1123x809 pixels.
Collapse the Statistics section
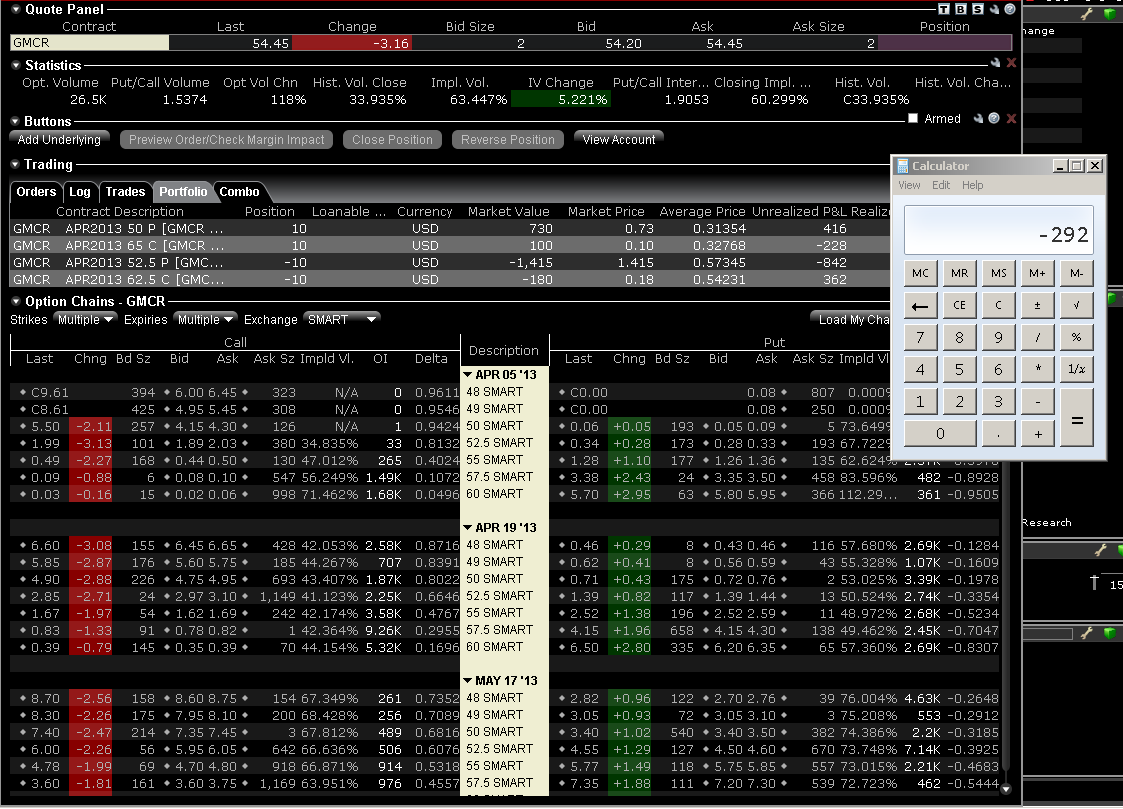coord(16,65)
